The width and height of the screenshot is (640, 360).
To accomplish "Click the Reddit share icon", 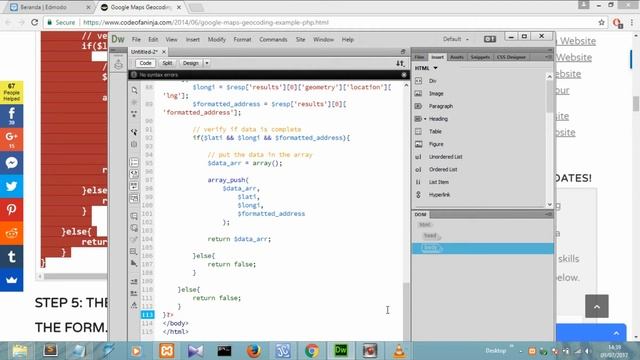I will [11, 233].
